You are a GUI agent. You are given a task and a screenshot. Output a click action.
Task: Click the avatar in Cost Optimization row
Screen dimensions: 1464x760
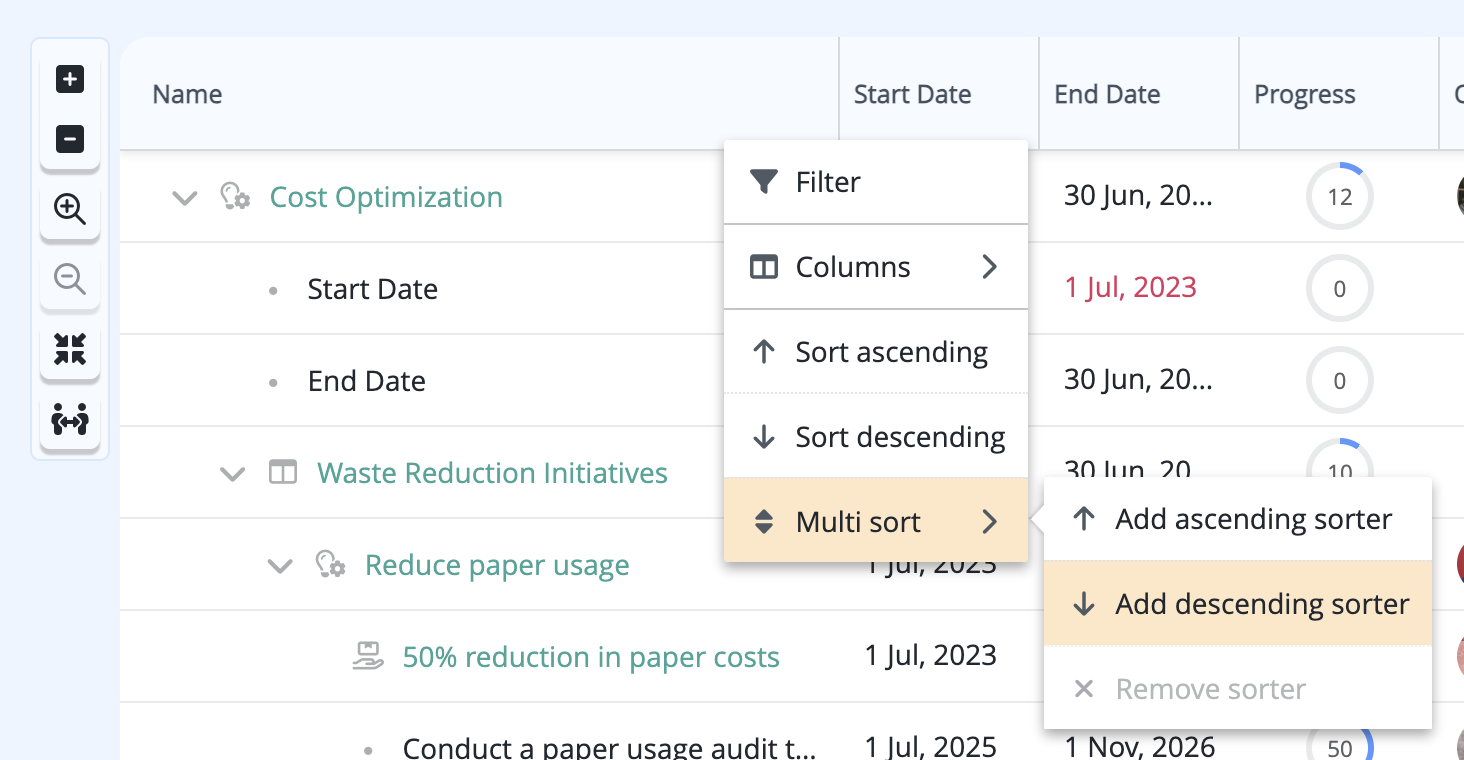click(x=1460, y=196)
